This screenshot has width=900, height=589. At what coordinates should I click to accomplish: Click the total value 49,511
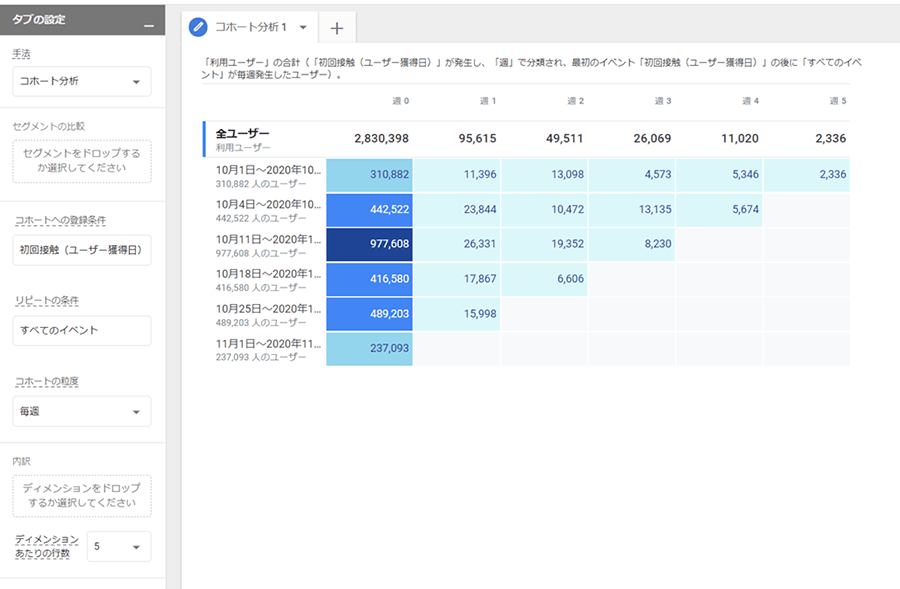(564, 138)
